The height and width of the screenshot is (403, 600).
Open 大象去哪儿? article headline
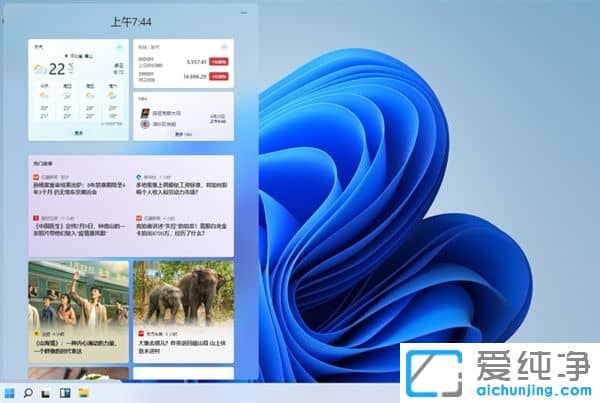tap(182, 347)
